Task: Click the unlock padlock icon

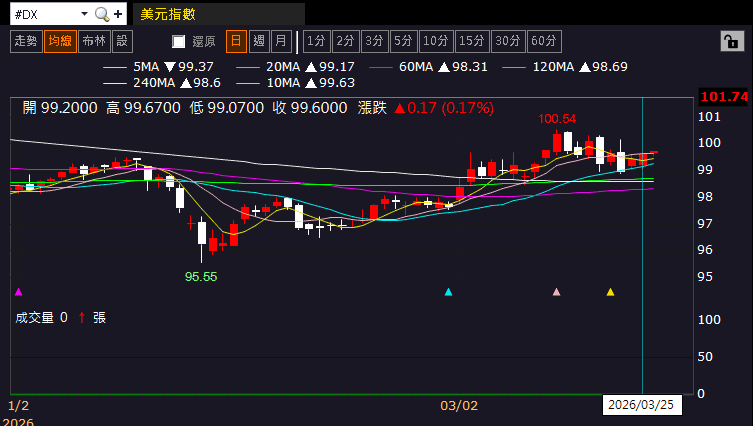Action: tap(731, 41)
